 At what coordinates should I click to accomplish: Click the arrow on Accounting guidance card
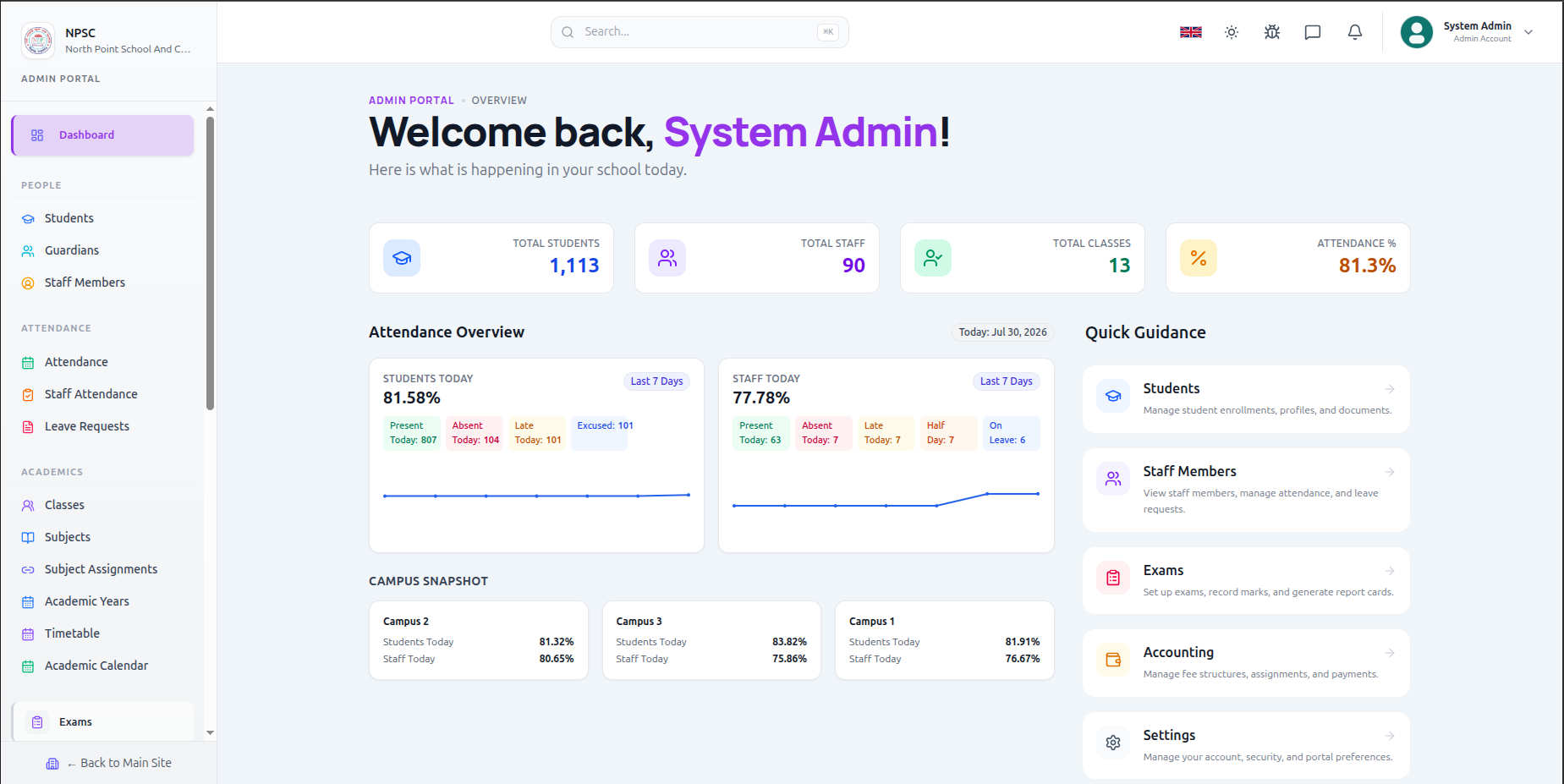(1390, 653)
